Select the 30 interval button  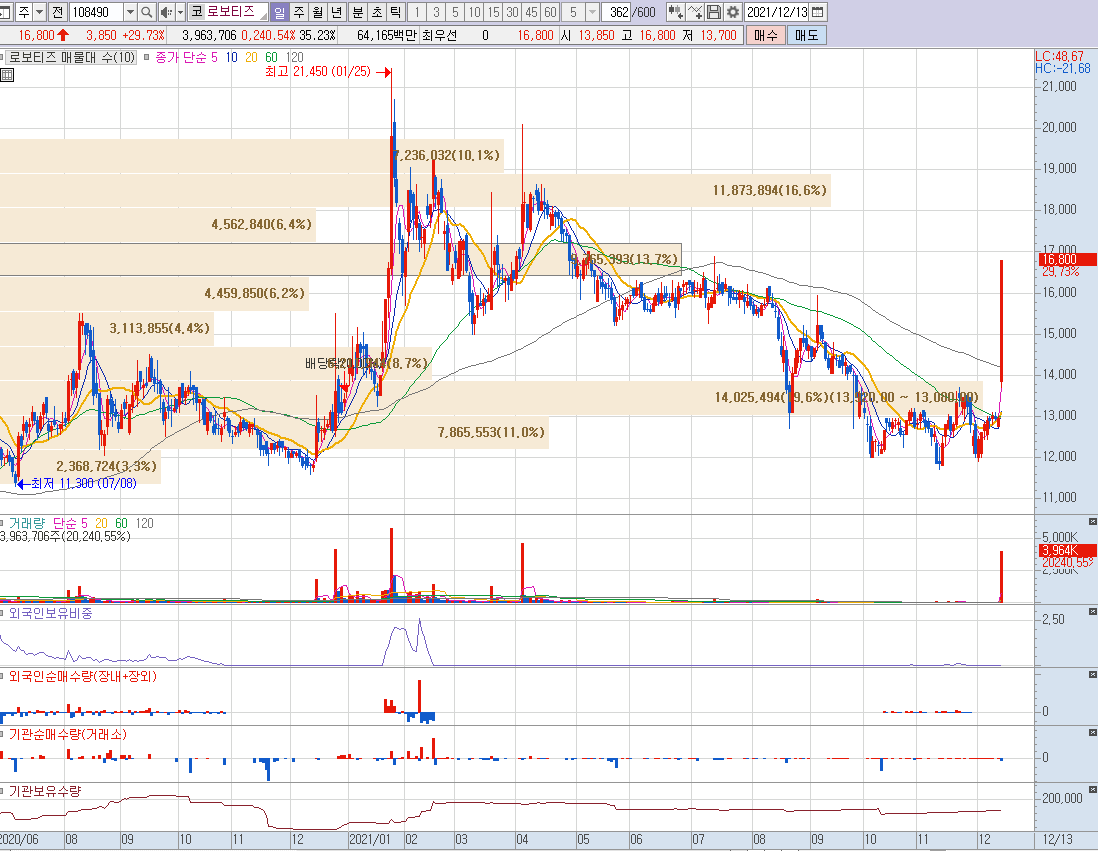[512, 12]
